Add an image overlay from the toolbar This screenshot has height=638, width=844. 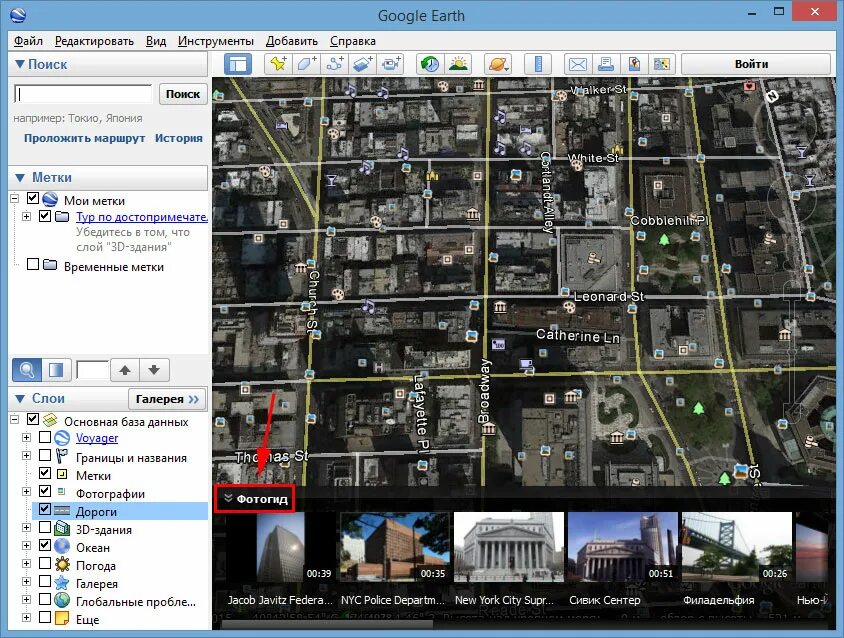(x=362, y=64)
